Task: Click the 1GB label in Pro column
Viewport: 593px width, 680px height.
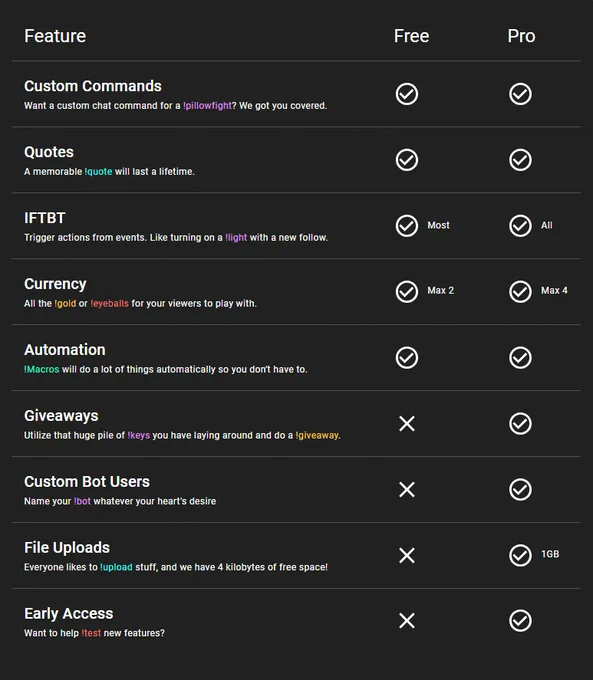Action: (x=550, y=554)
